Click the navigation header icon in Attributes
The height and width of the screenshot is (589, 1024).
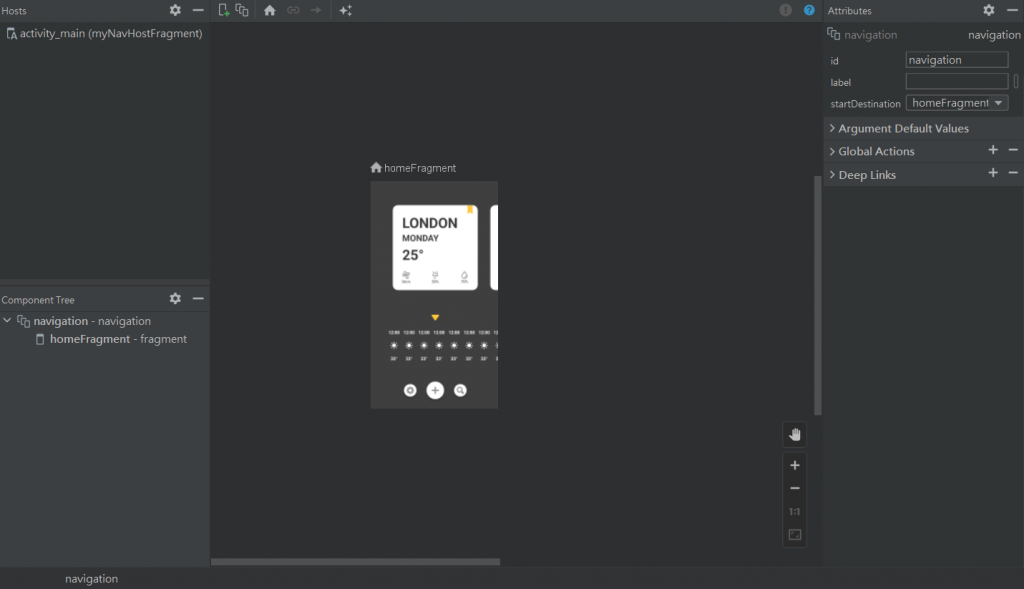pos(834,34)
